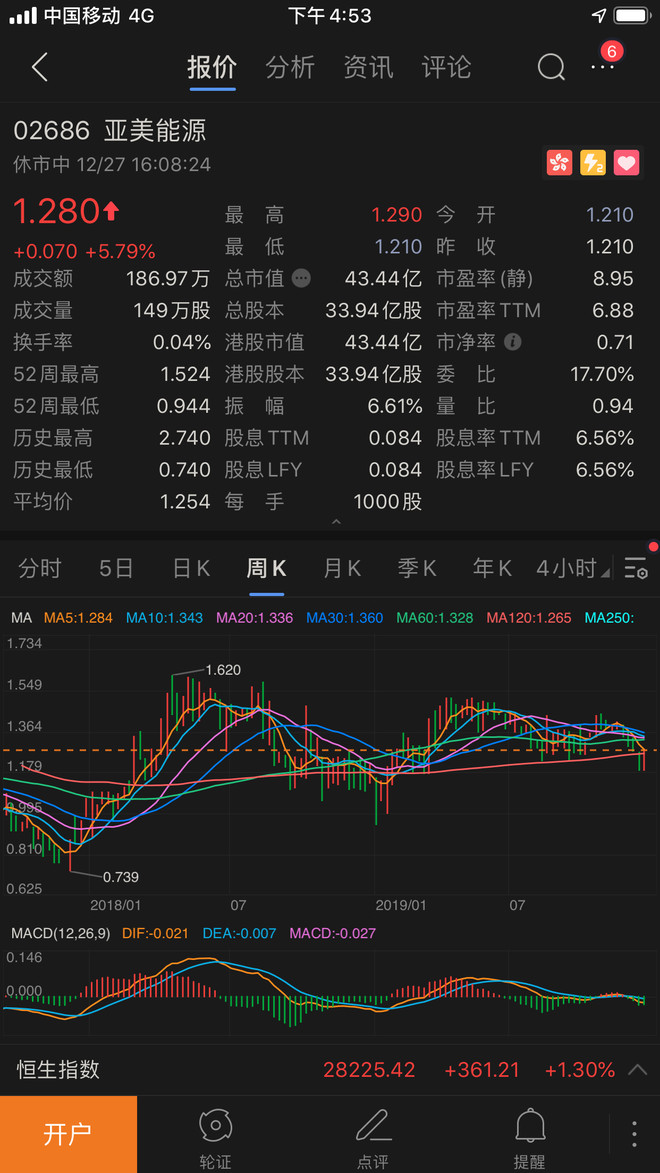
Task: Select the 日K chart period
Action: (x=192, y=569)
